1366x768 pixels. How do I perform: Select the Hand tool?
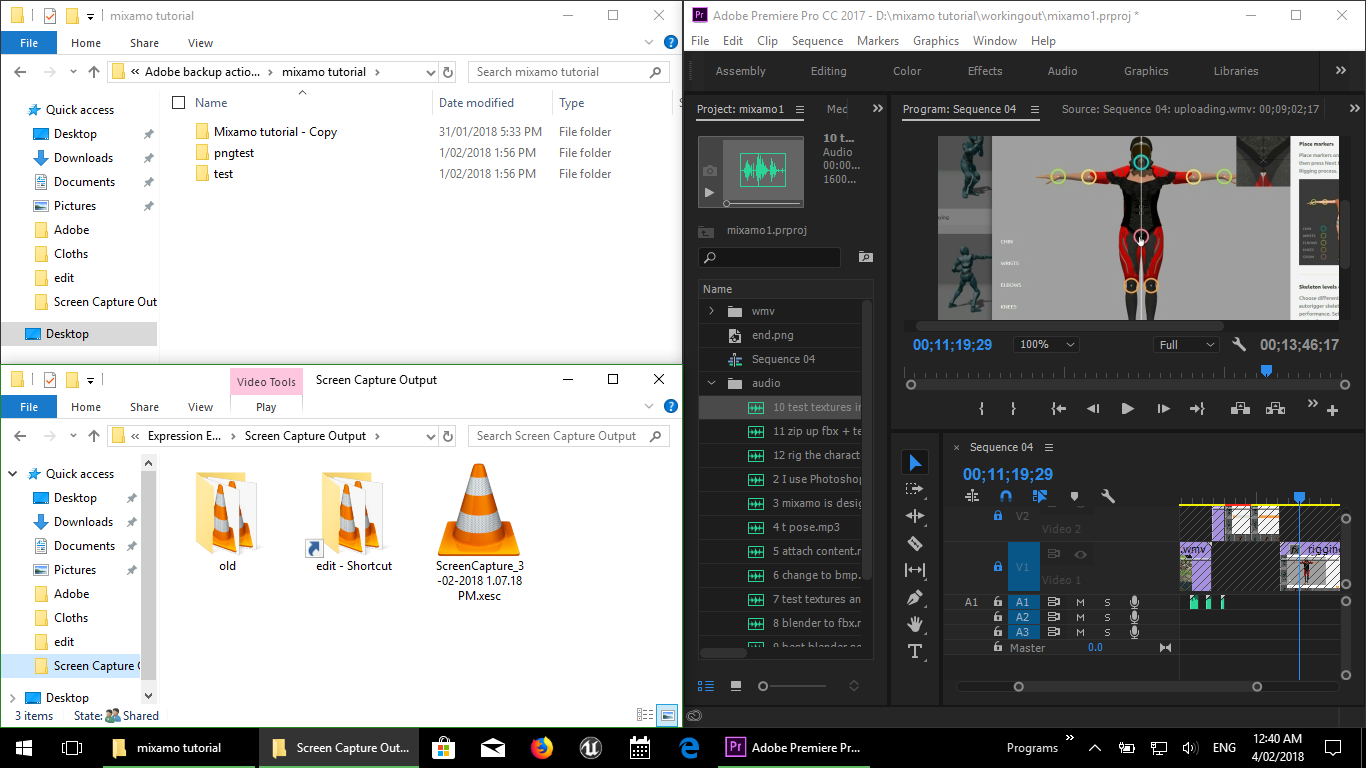click(x=914, y=624)
